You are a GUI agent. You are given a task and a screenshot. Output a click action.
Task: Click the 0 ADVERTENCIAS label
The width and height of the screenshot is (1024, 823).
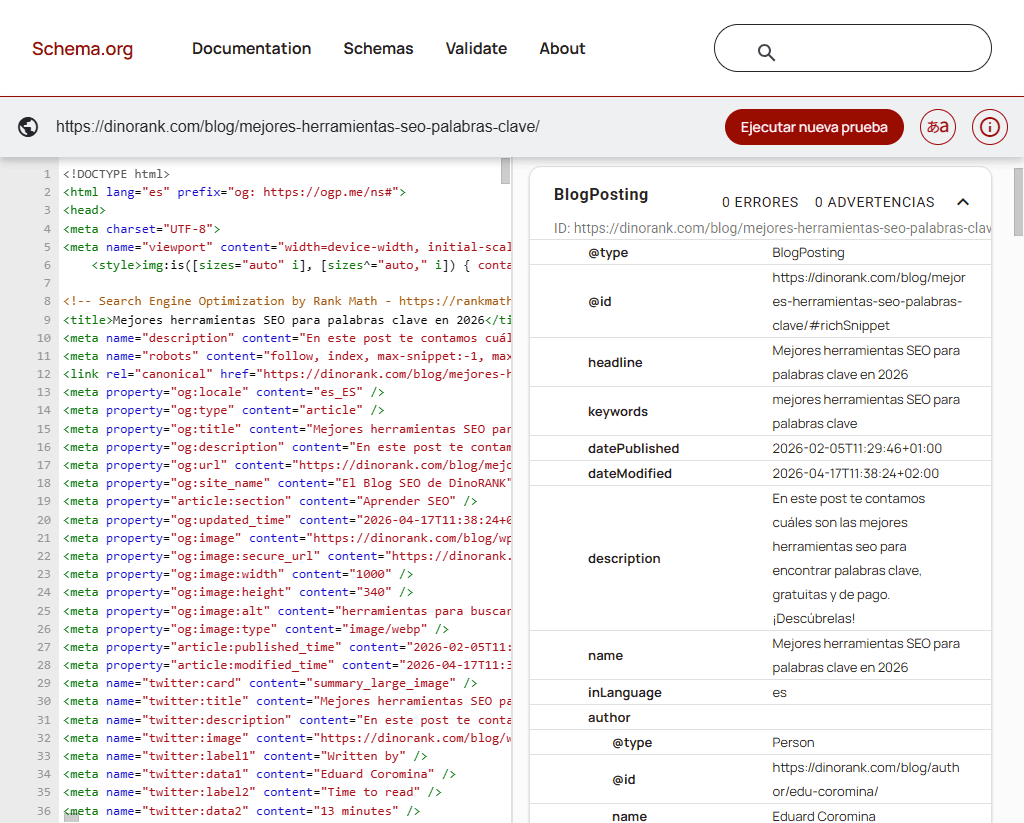click(874, 202)
